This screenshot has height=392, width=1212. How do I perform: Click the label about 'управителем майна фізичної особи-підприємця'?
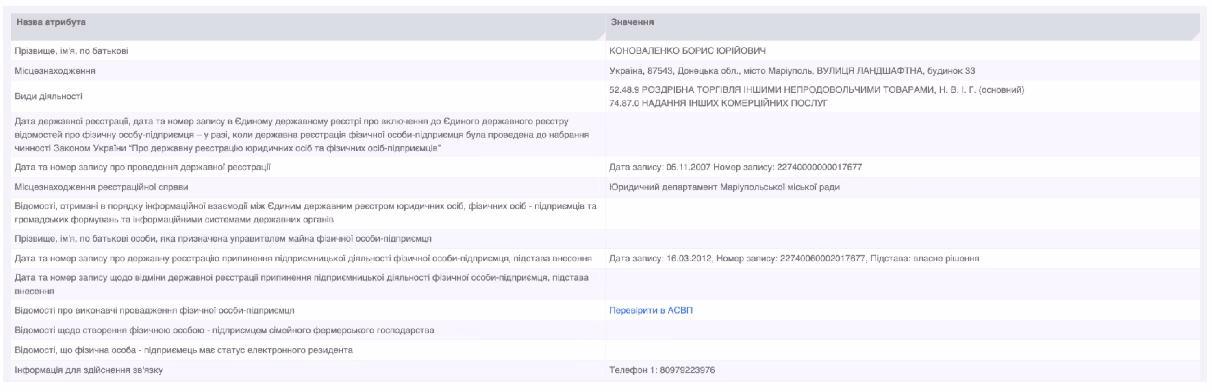coord(222,239)
